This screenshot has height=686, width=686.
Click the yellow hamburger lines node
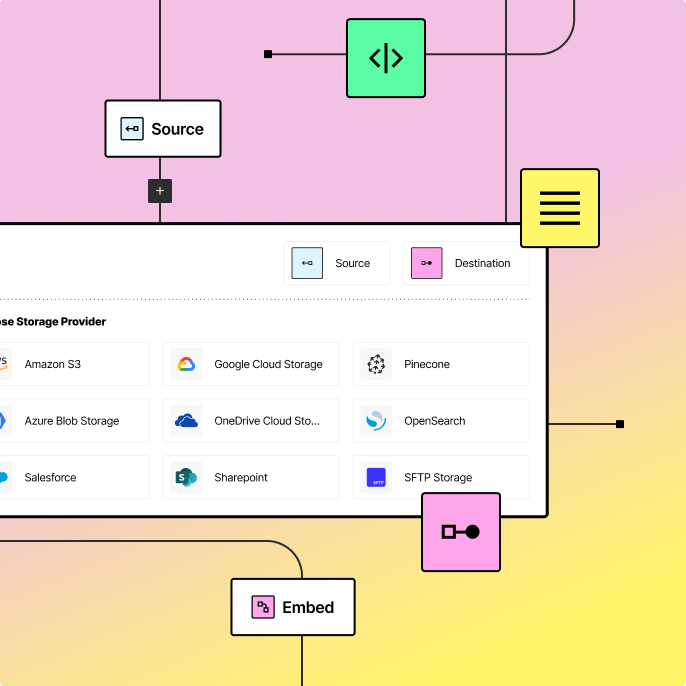point(559,208)
